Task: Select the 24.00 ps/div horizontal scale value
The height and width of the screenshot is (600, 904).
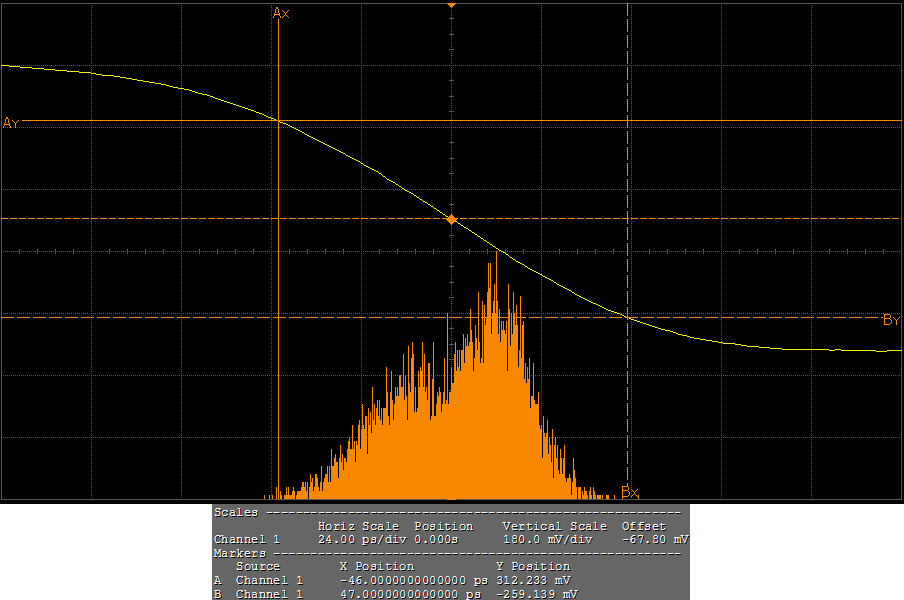Action: point(358,539)
